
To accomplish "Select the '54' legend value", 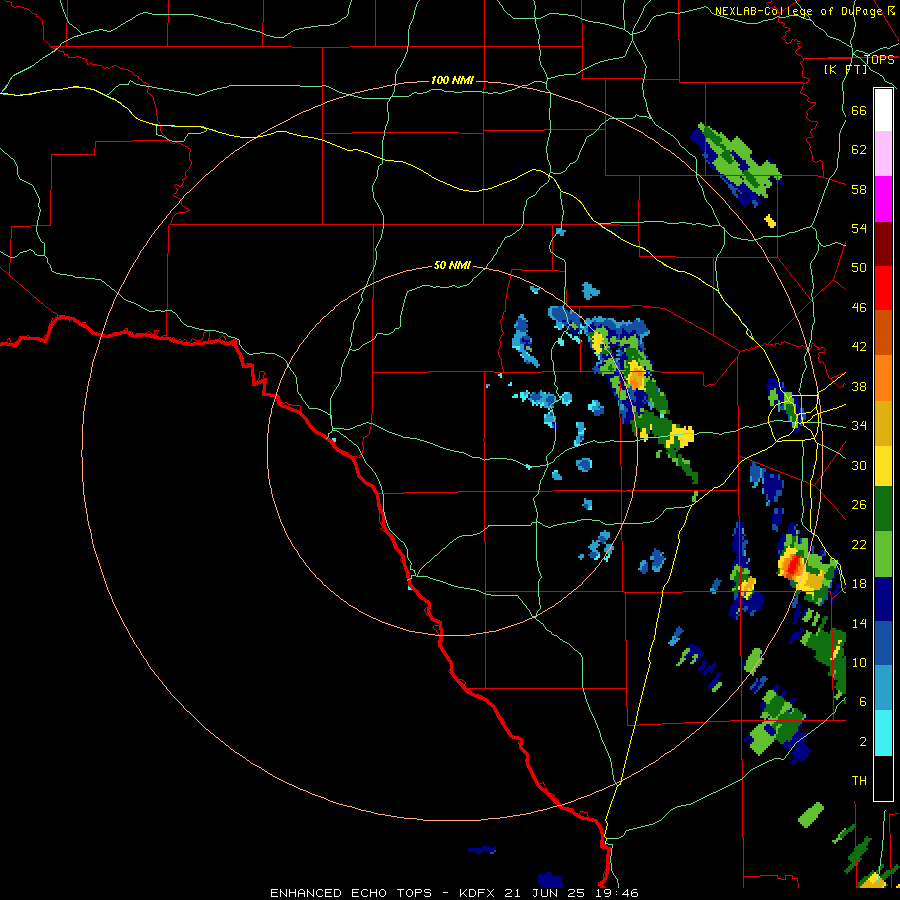I will click(x=859, y=228).
